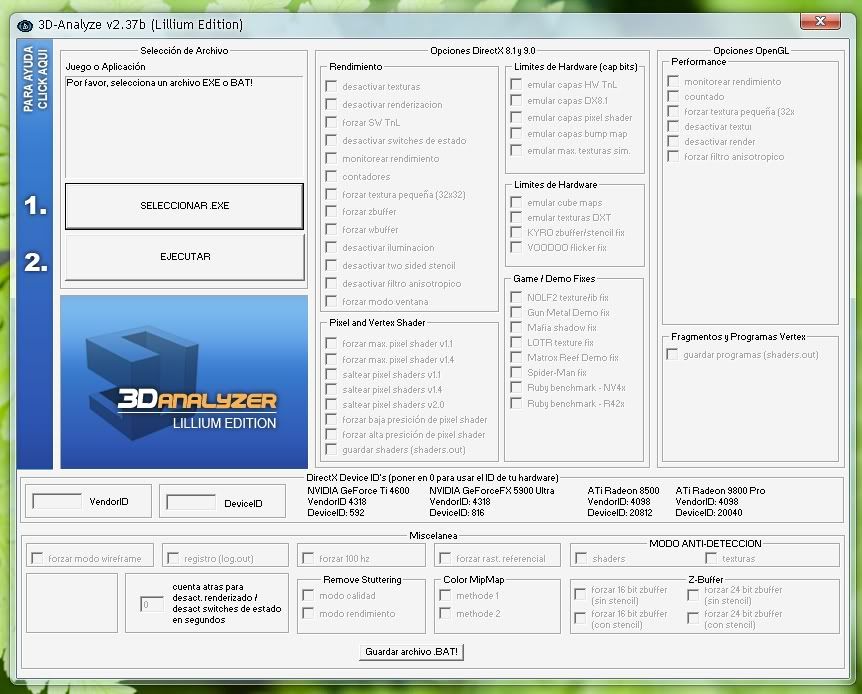
Task: Click the 3D Analyzer Lillium Edition logo
Action: click(184, 382)
